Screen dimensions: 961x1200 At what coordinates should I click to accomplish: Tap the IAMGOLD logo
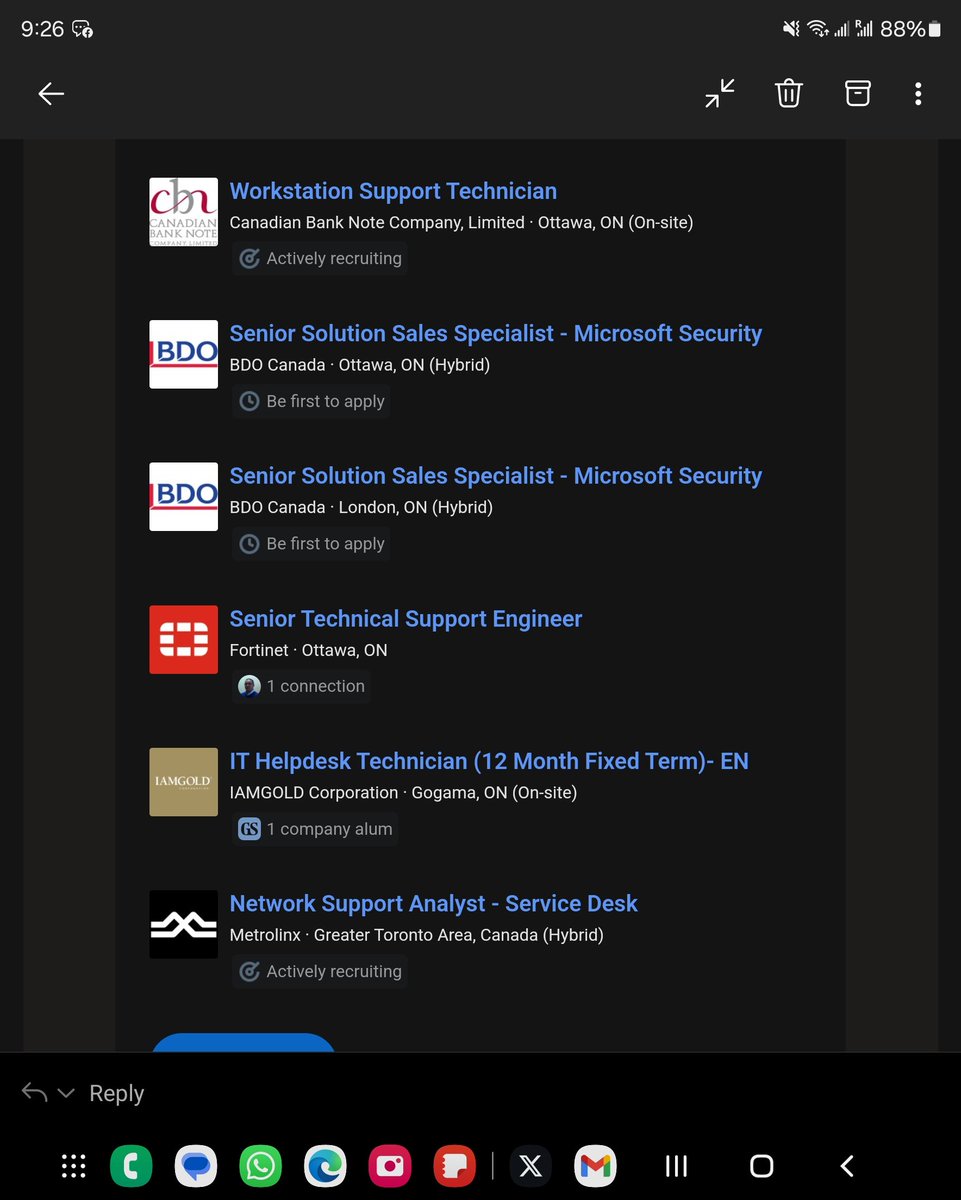[183, 782]
